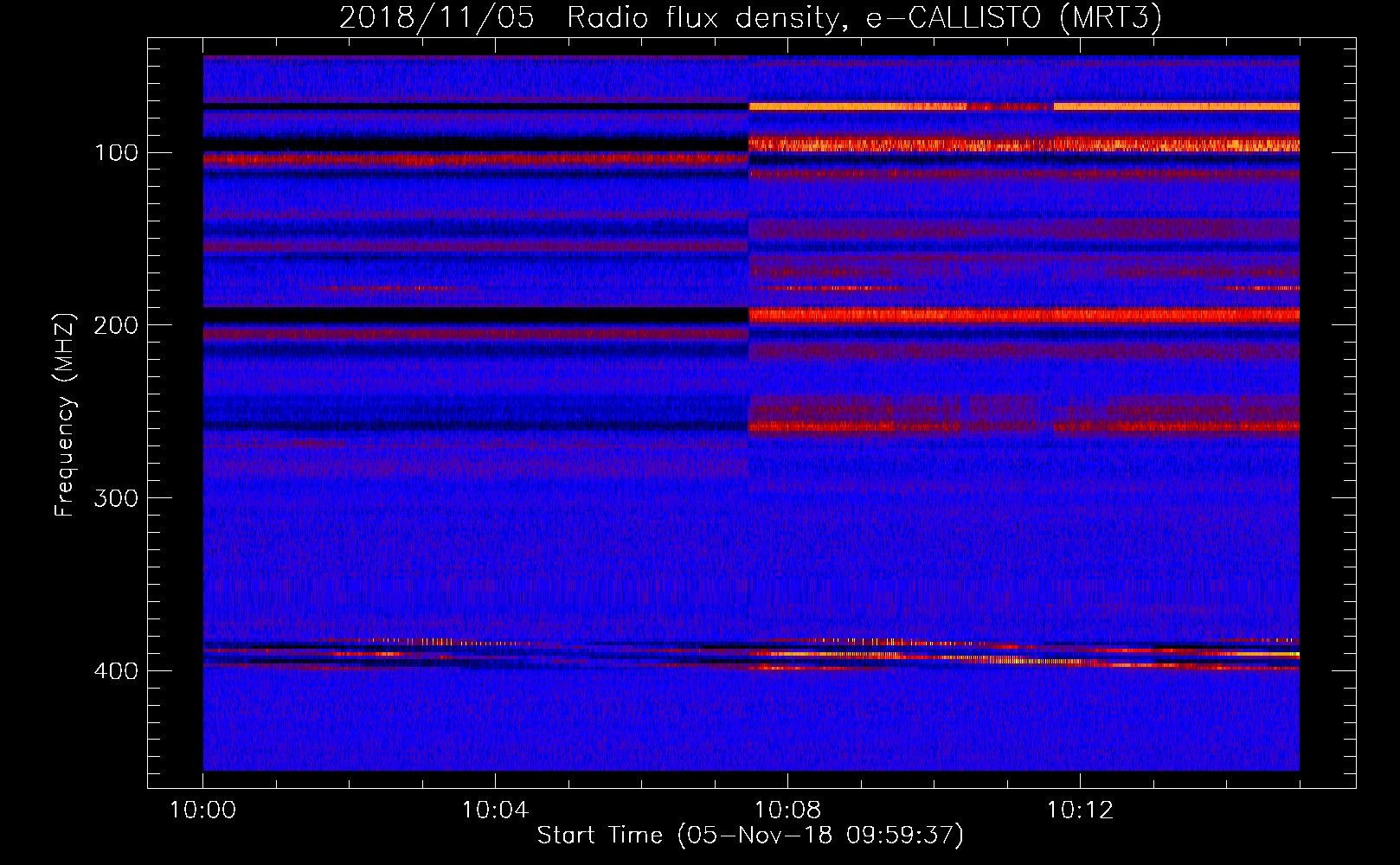Click the "Start Time (05-Nov-18 09:59:37)" x-axis label
The width and height of the screenshot is (1400, 865).
pos(750,836)
